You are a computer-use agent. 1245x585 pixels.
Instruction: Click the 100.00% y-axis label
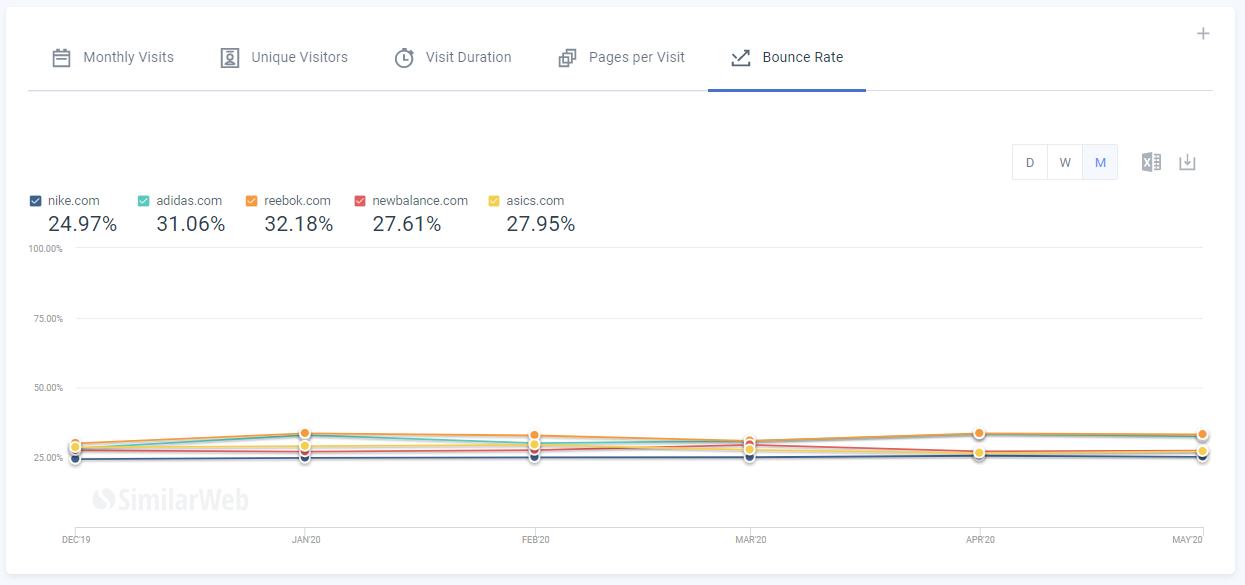pos(45,248)
